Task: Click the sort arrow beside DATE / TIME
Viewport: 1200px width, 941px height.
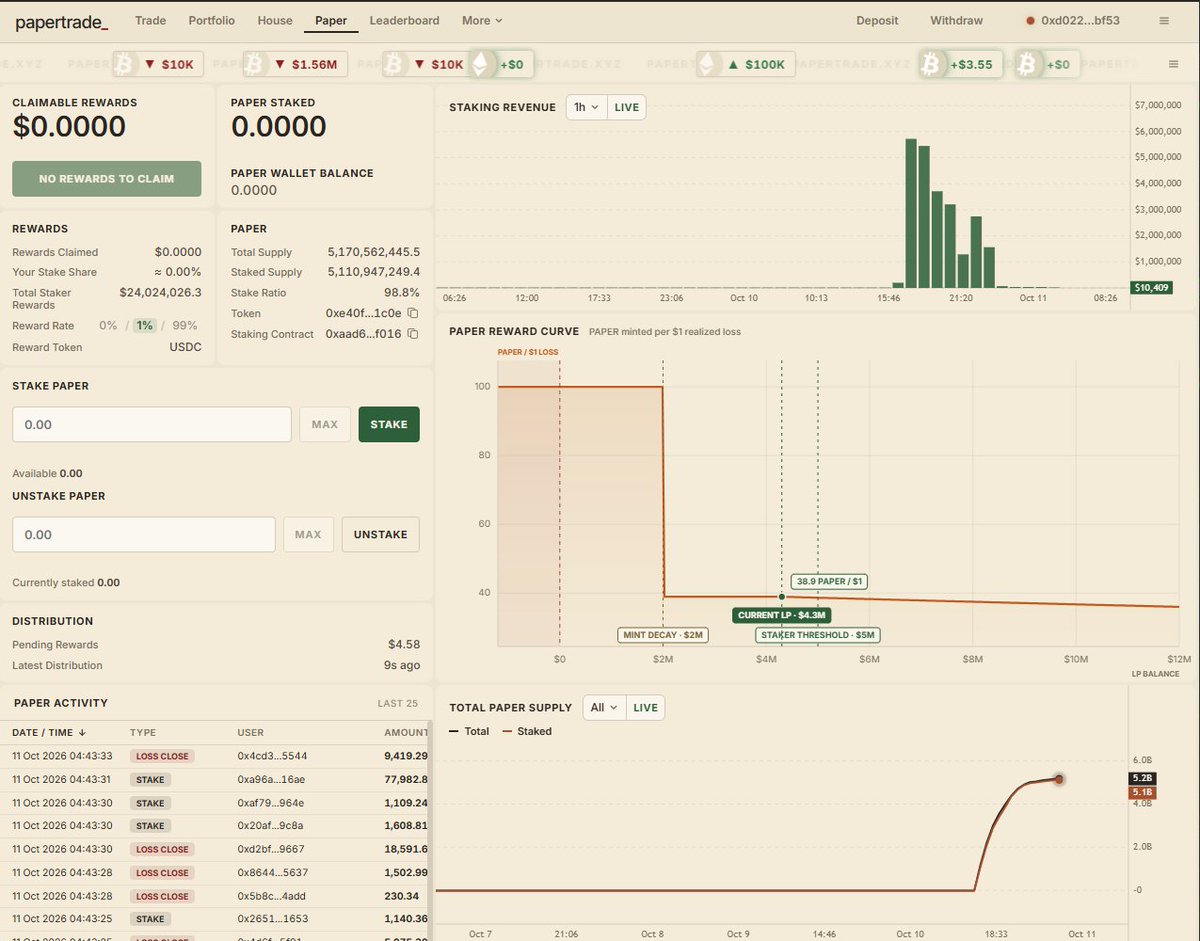Action: click(x=82, y=732)
